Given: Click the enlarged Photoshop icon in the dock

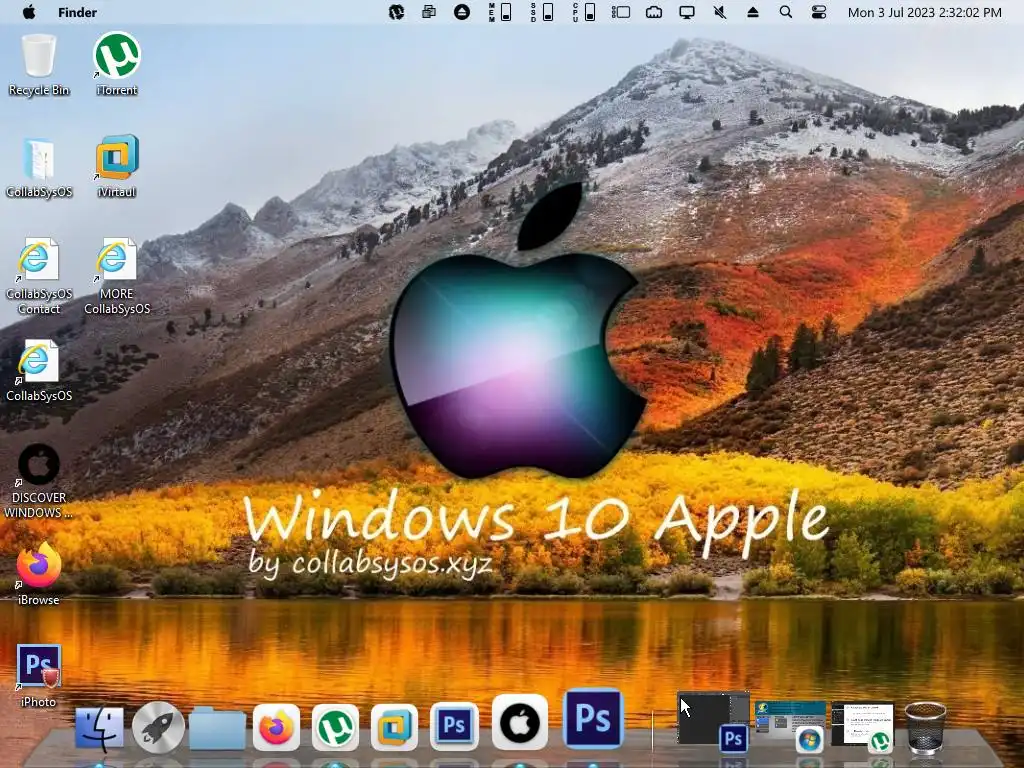Looking at the screenshot, I should coord(593,718).
